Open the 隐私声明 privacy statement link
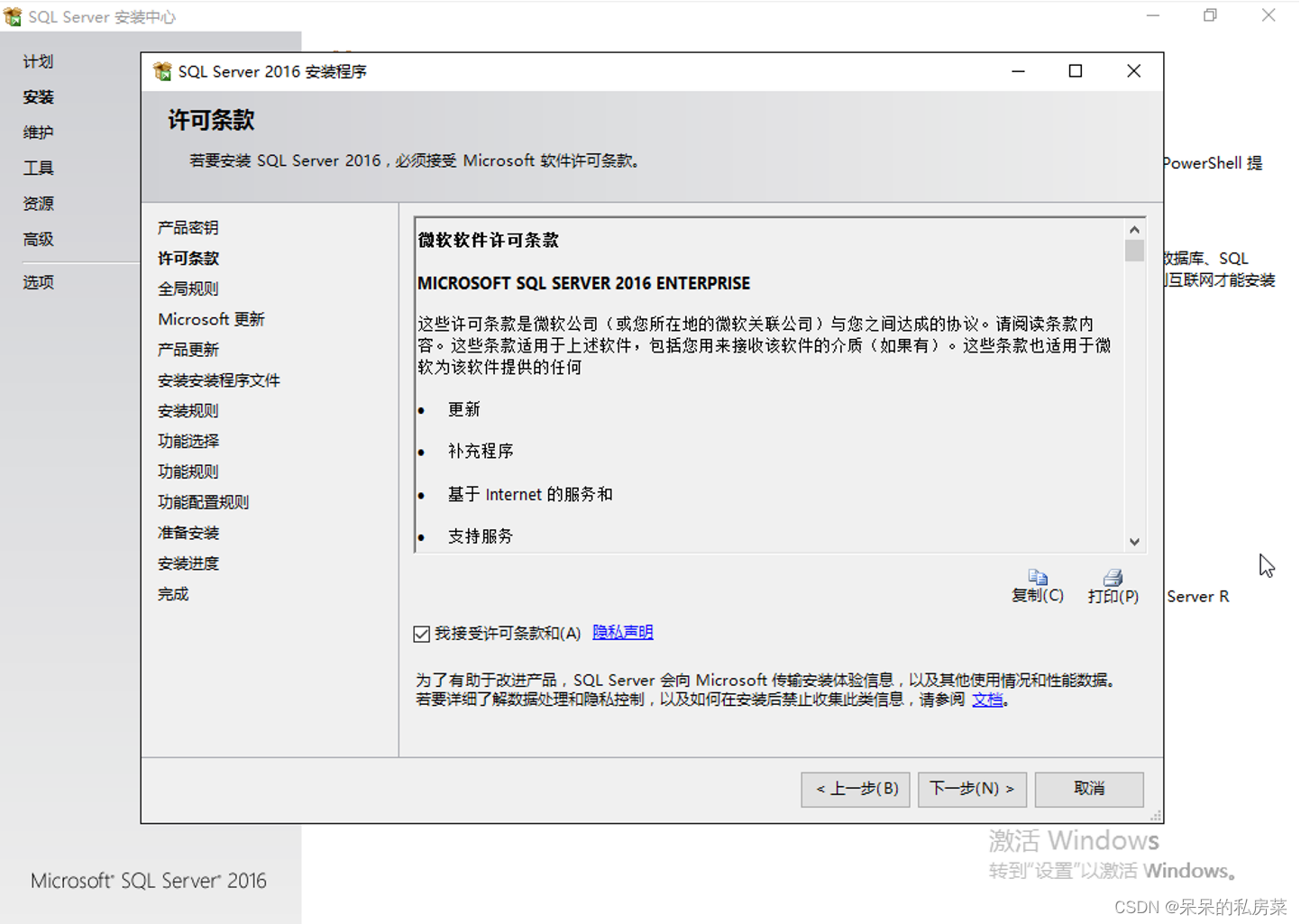The width and height of the screenshot is (1301, 924). (623, 633)
